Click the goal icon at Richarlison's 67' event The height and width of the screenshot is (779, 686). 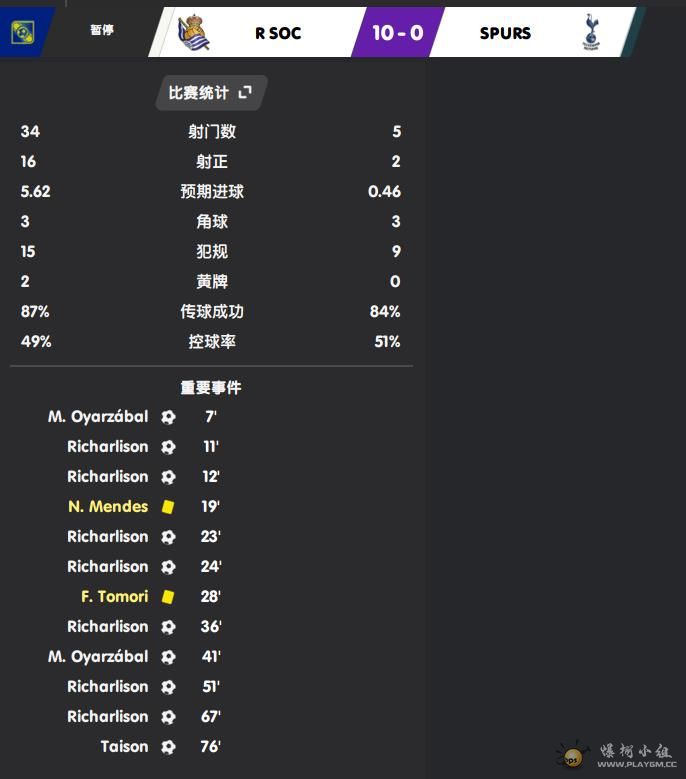[x=168, y=717]
